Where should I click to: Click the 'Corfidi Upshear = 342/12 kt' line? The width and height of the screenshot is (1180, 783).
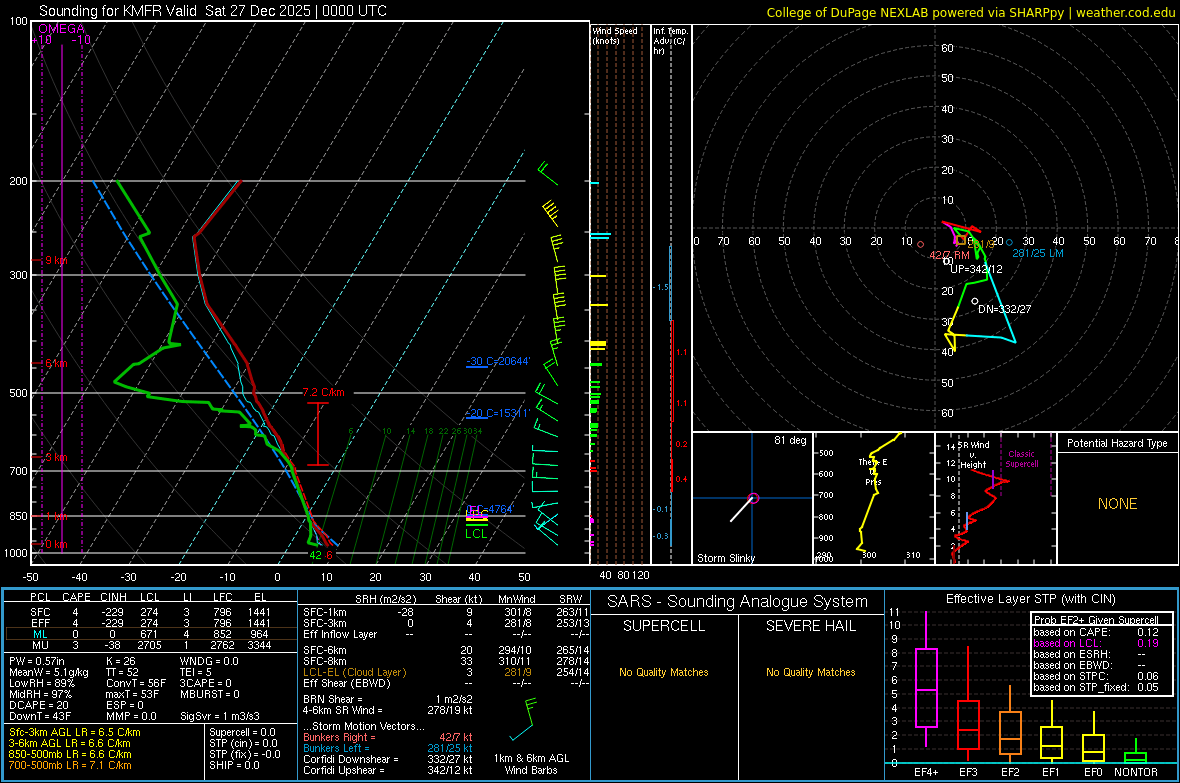[388, 770]
